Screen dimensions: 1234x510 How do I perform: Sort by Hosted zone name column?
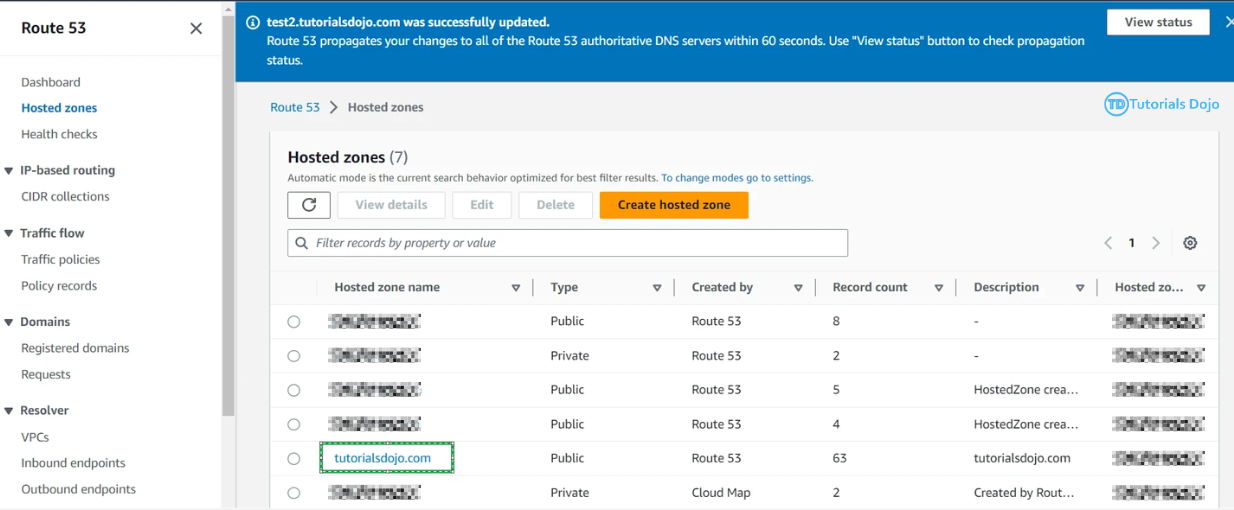516,288
